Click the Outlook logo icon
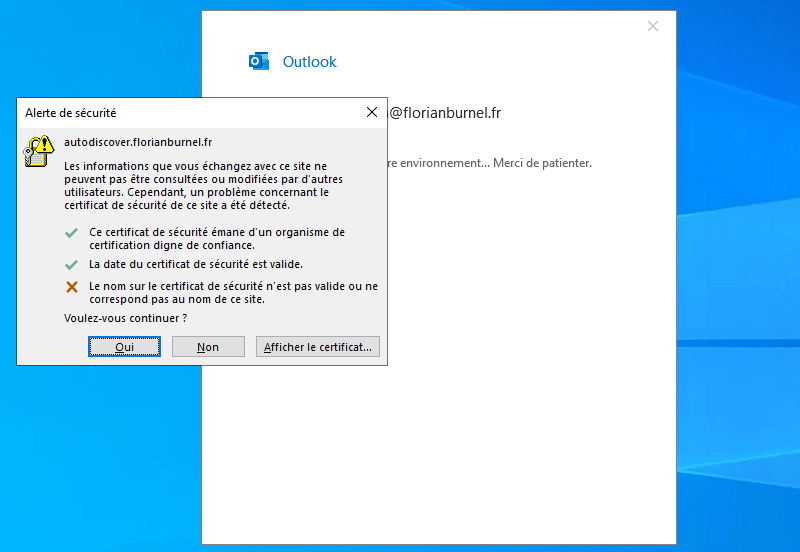This screenshot has height=552, width=800. [259, 61]
